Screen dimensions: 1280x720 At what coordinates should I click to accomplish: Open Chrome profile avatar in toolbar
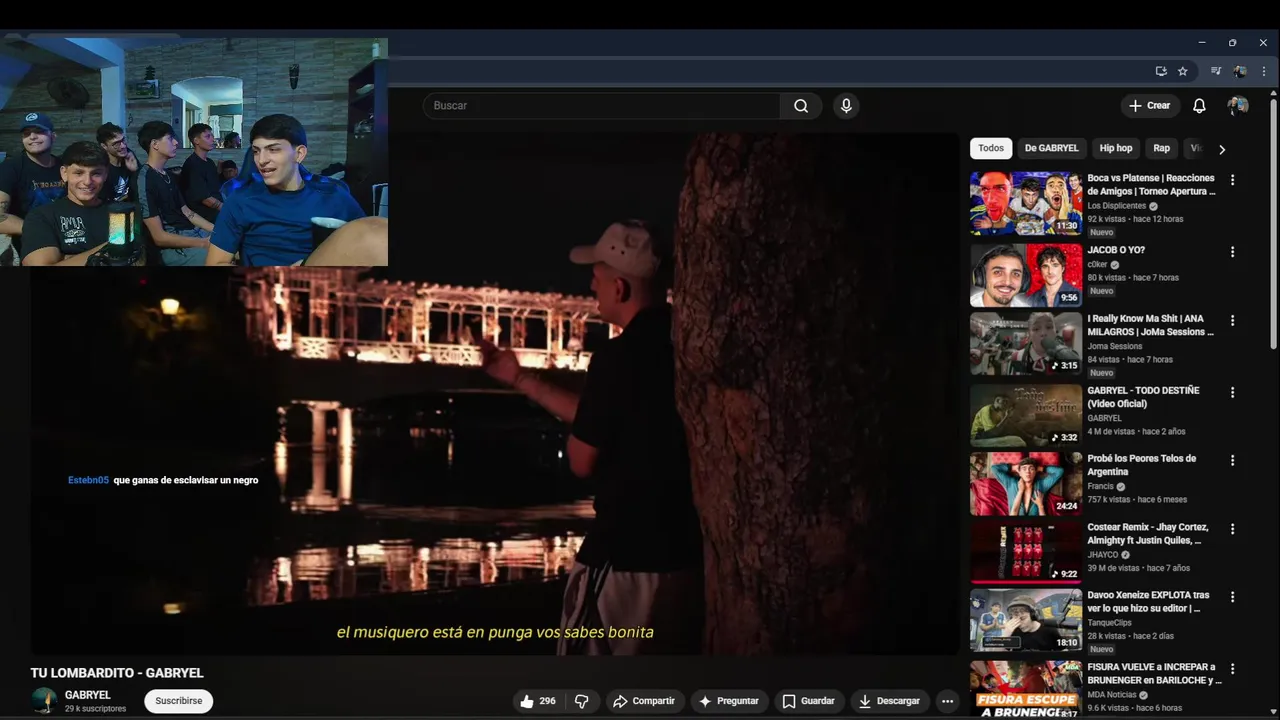(1240, 71)
